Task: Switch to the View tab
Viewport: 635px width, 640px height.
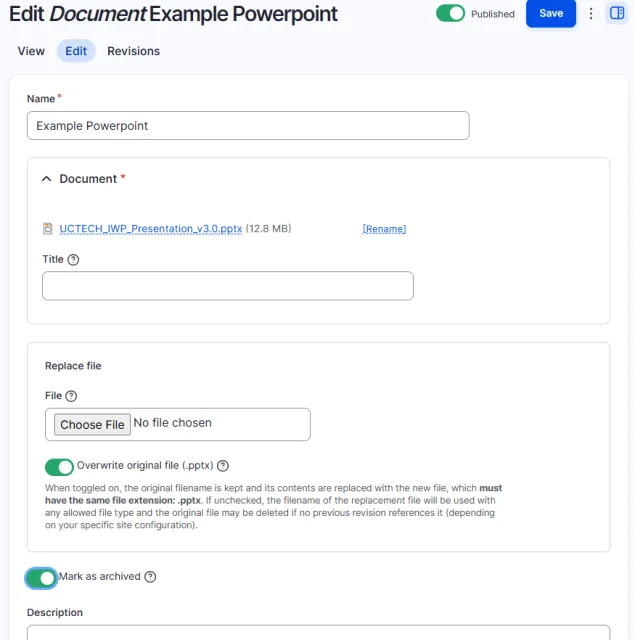Action: pyautogui.click(x=31, y=51)
